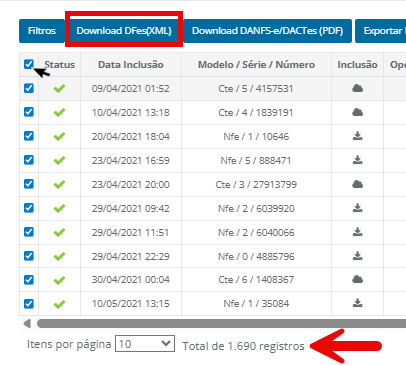Click cloud inclusion icon for Cte / 3 / 27913799
This screenshot has height=366, width=406.
[358, 184]
